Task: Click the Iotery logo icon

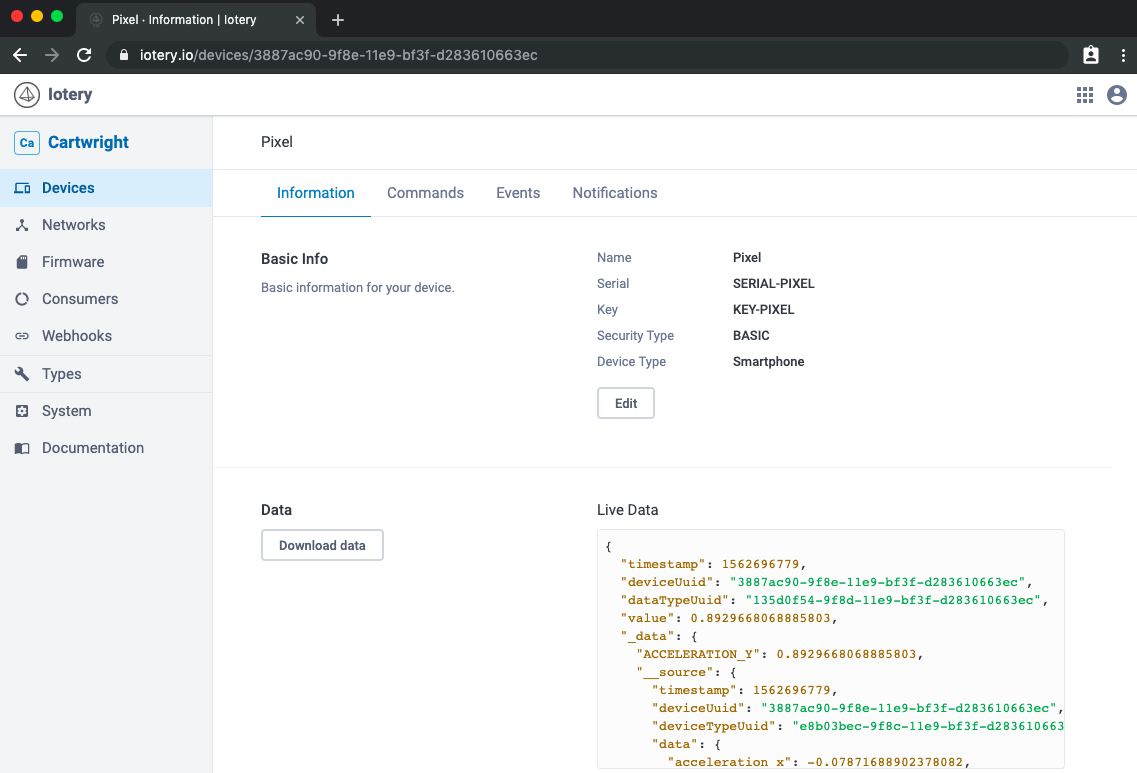Action: tap(27, 95)
